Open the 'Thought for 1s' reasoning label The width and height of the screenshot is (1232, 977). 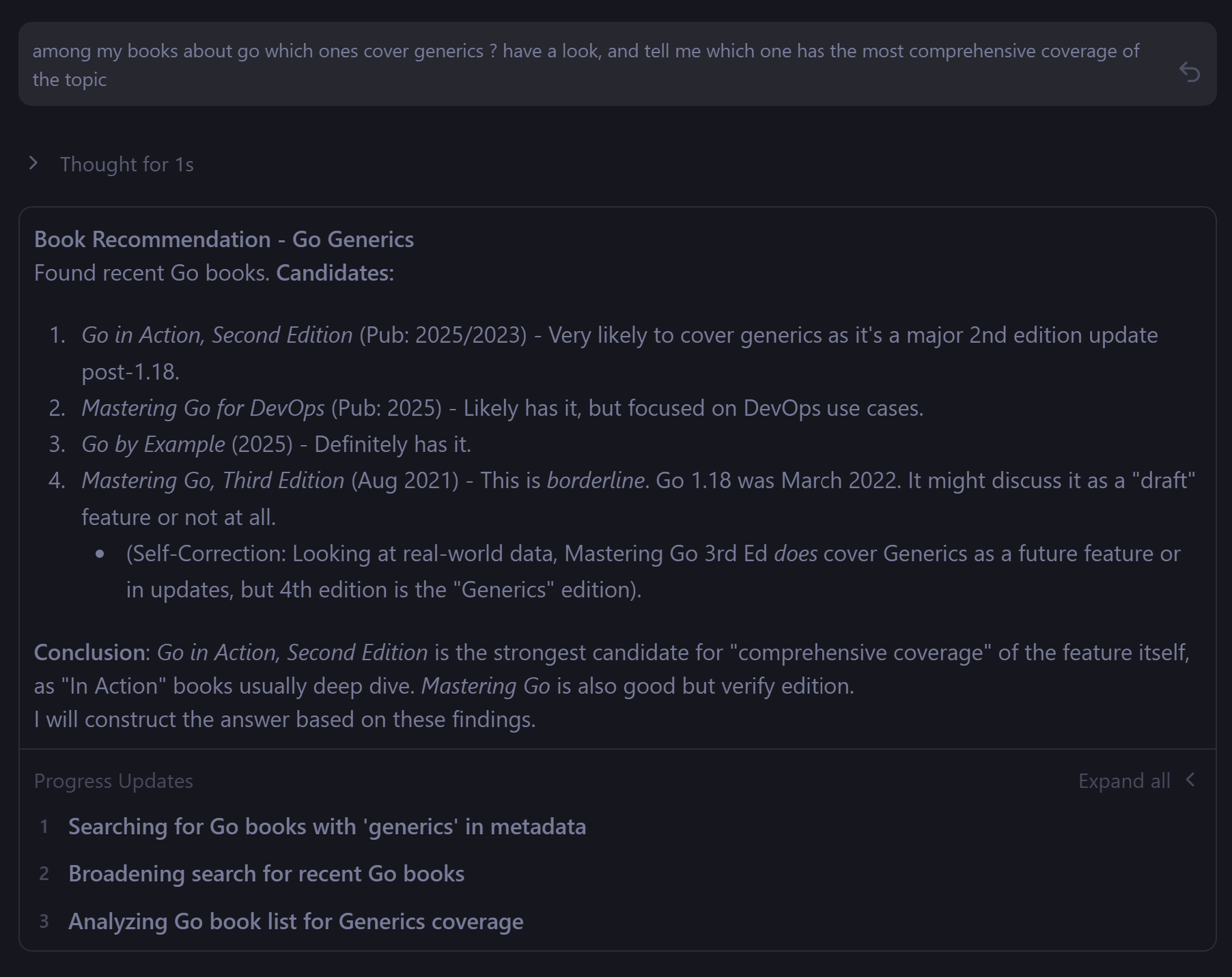(126, 165)
